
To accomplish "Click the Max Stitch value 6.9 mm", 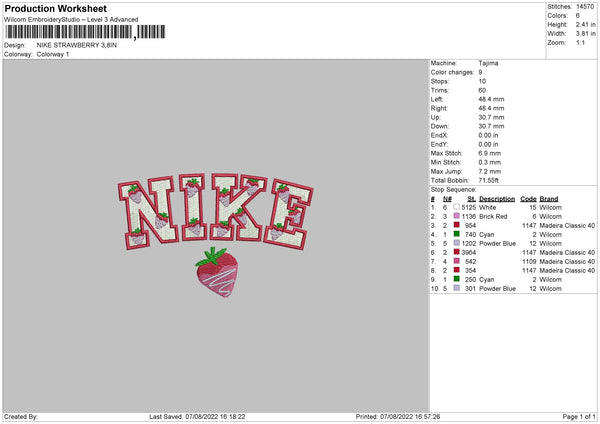I will pyautogui.click(x=489, y=153).
